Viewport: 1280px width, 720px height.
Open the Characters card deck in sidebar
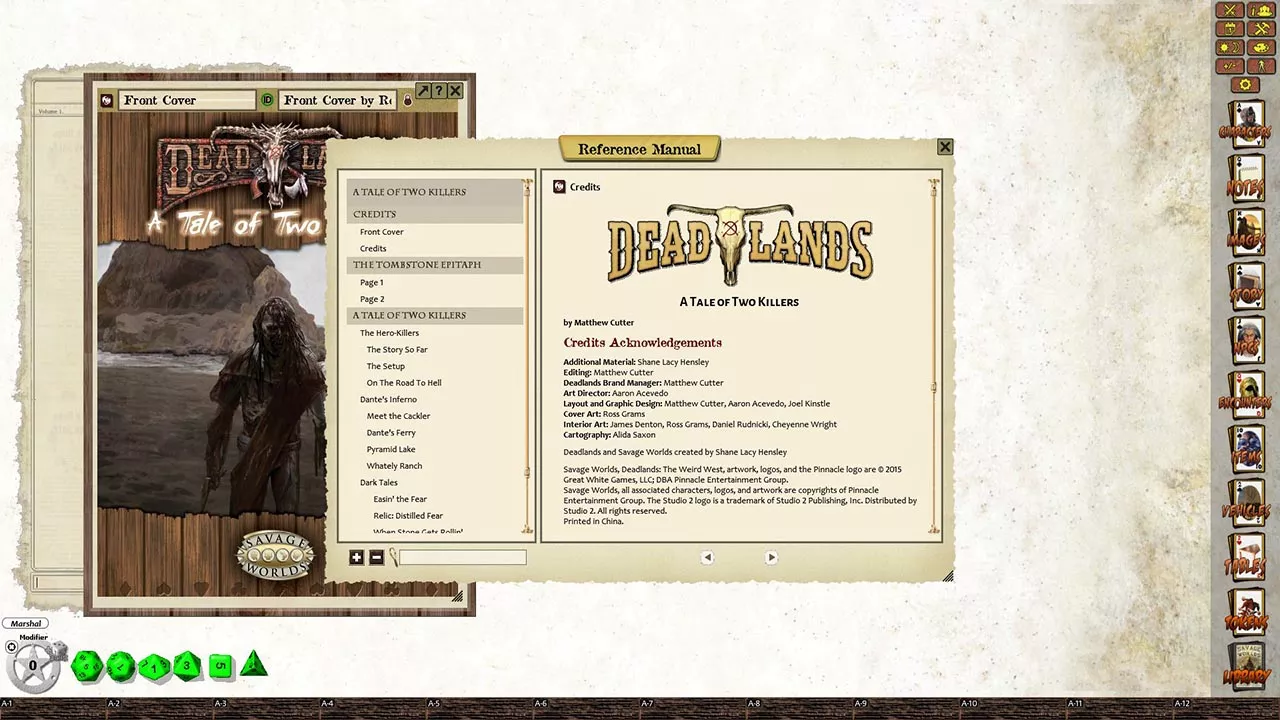1246,123
